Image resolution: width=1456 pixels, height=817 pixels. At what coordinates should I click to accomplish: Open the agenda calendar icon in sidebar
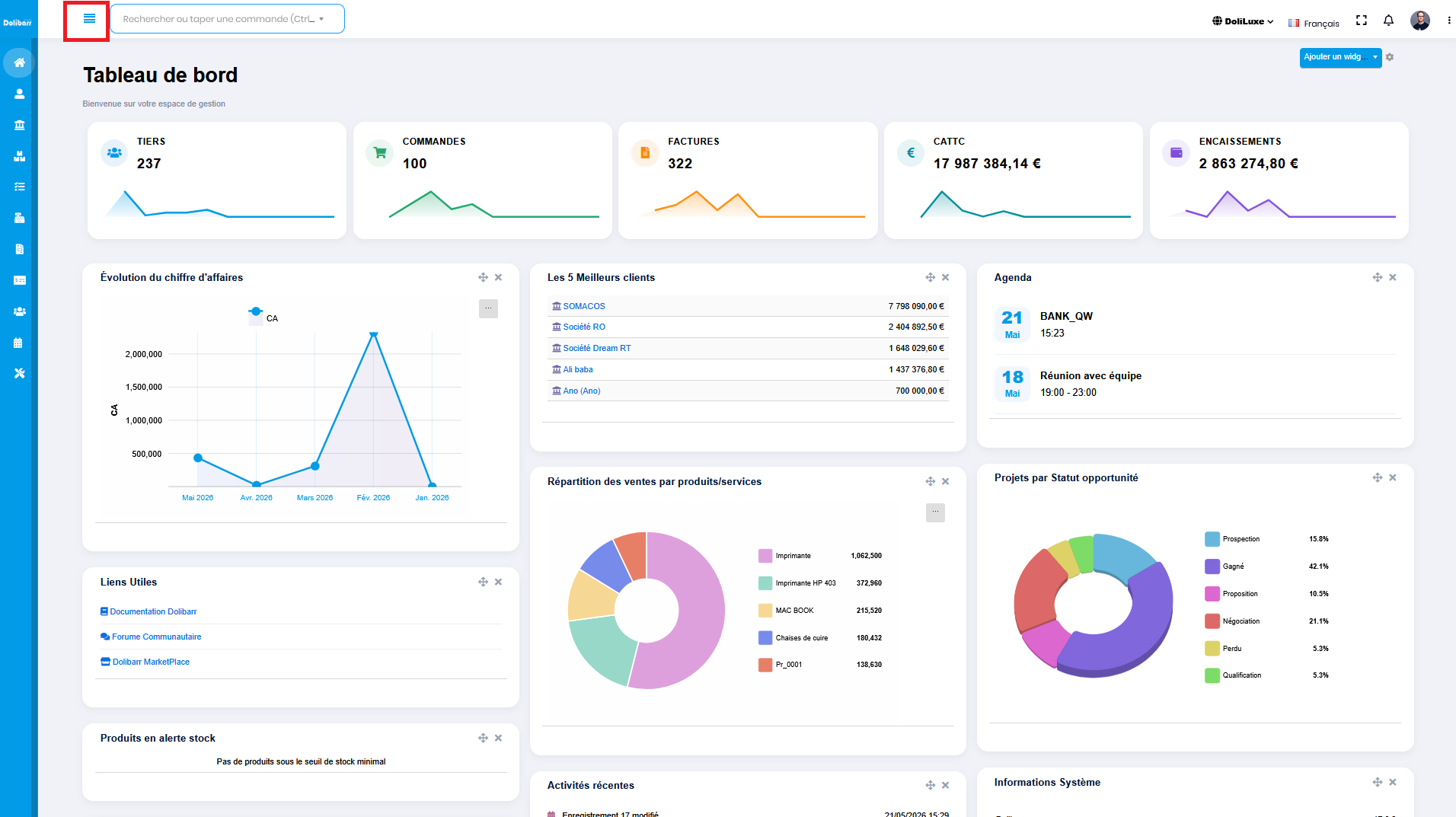(19, 343)
